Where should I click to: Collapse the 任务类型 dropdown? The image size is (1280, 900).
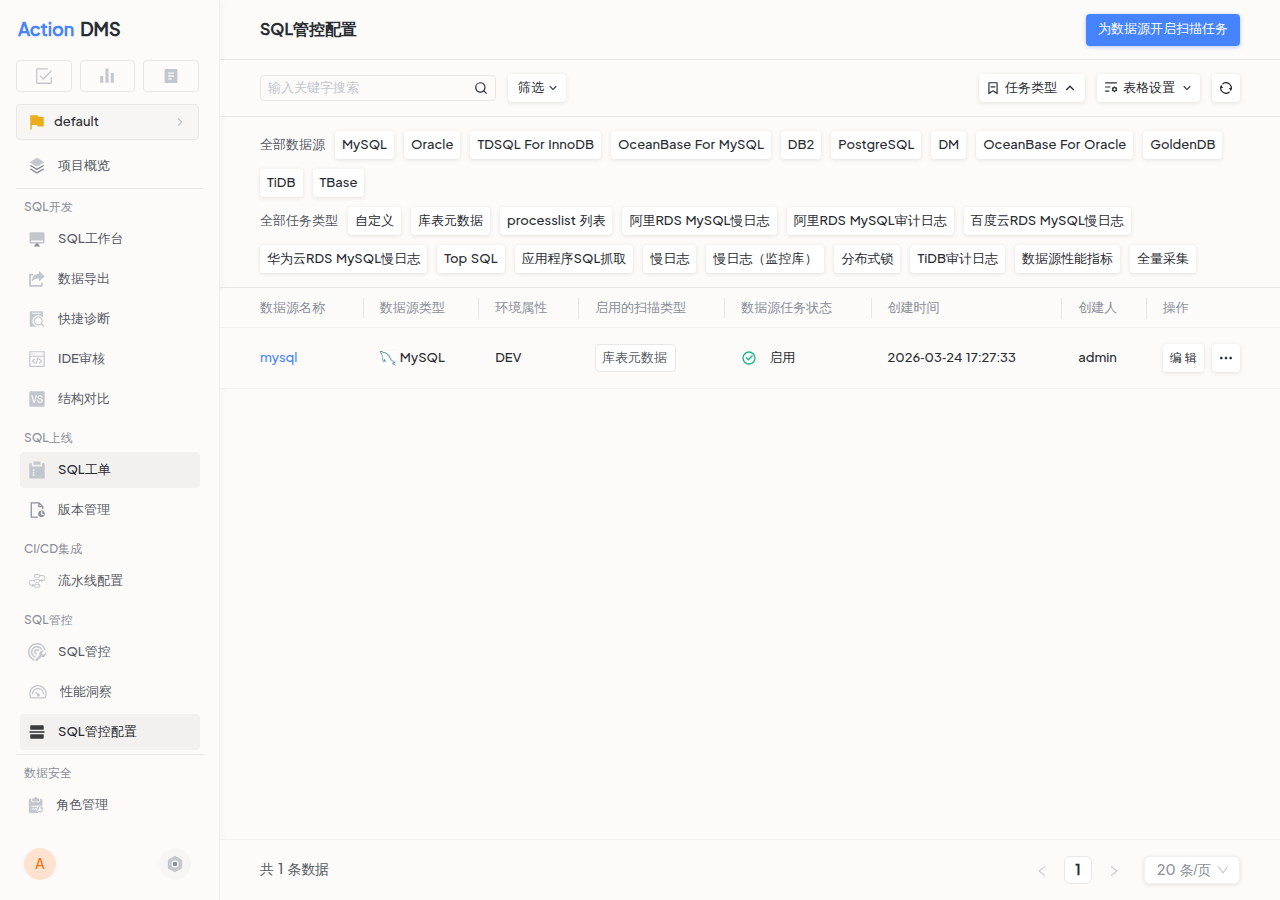pyautogui.click(x=1031, y=88)
